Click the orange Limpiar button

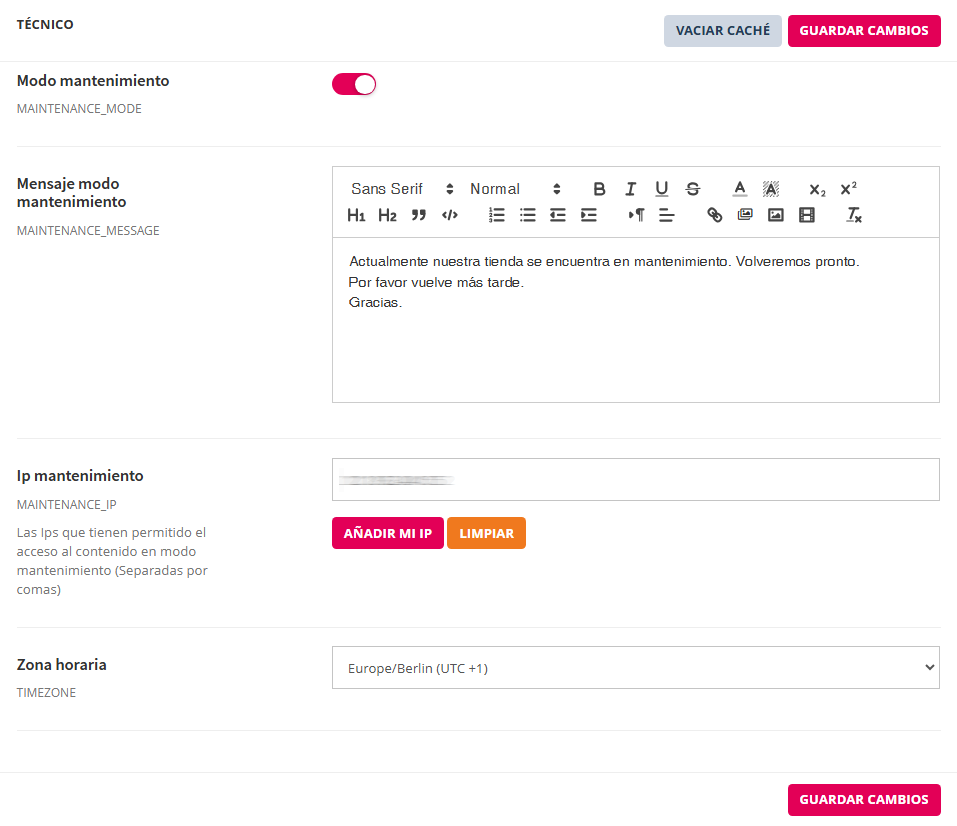coord(486,534)
